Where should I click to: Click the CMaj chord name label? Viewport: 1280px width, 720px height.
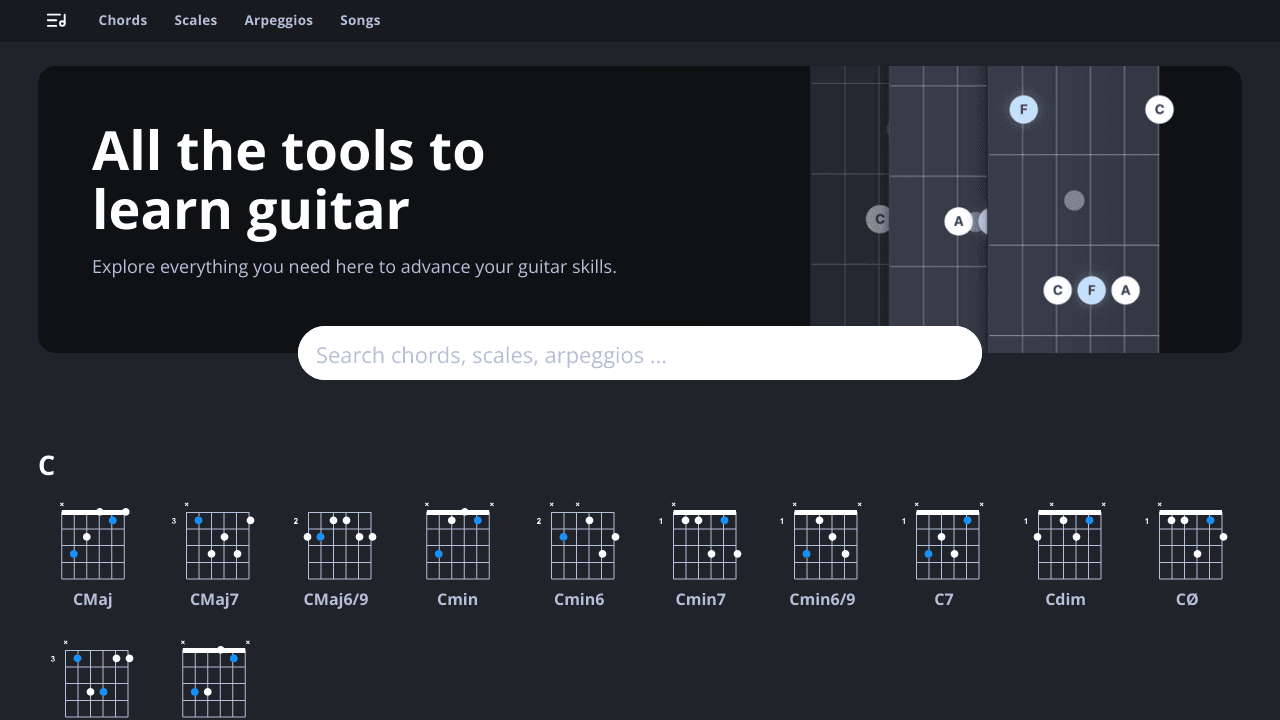[92, 599]
